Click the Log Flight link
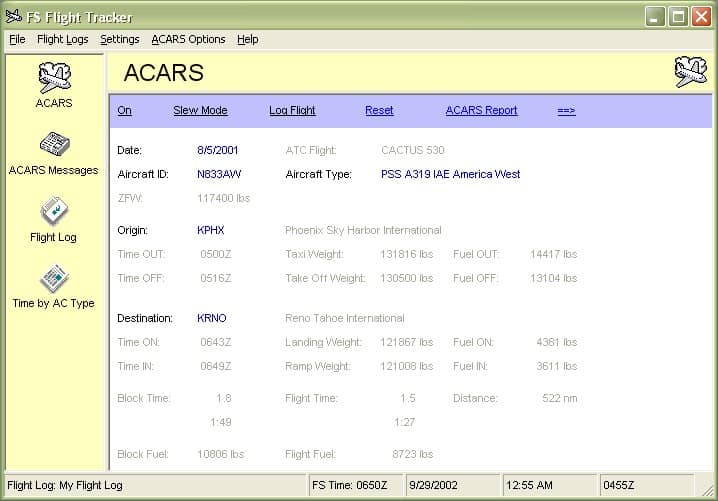 [292, 110]
